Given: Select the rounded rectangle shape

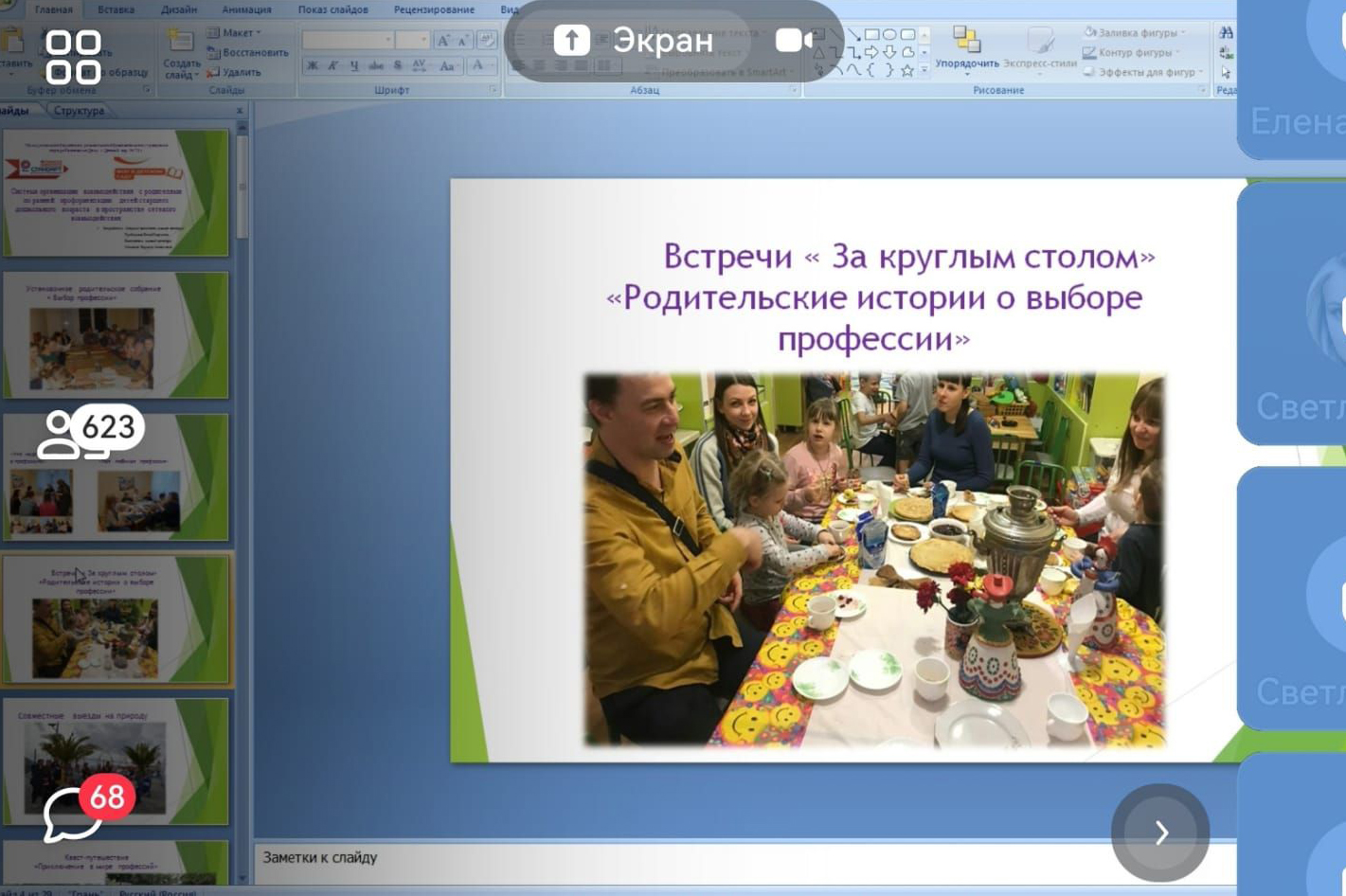Looking at the screenshot, I should 907,35.
